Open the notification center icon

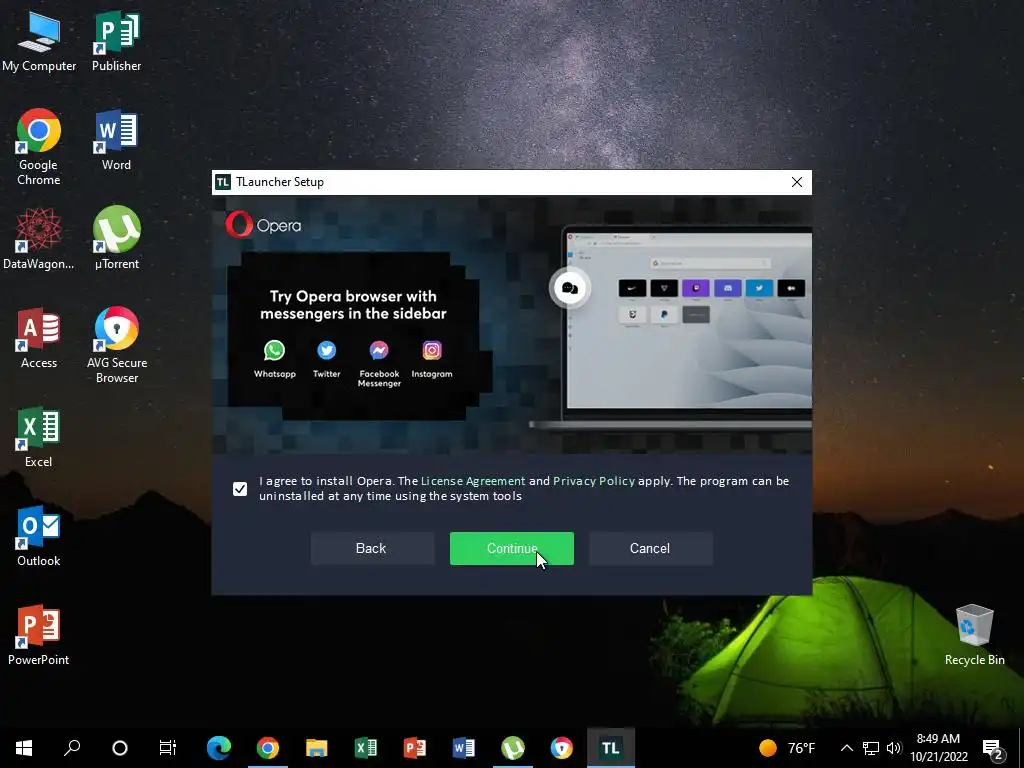tap(993, 749)
